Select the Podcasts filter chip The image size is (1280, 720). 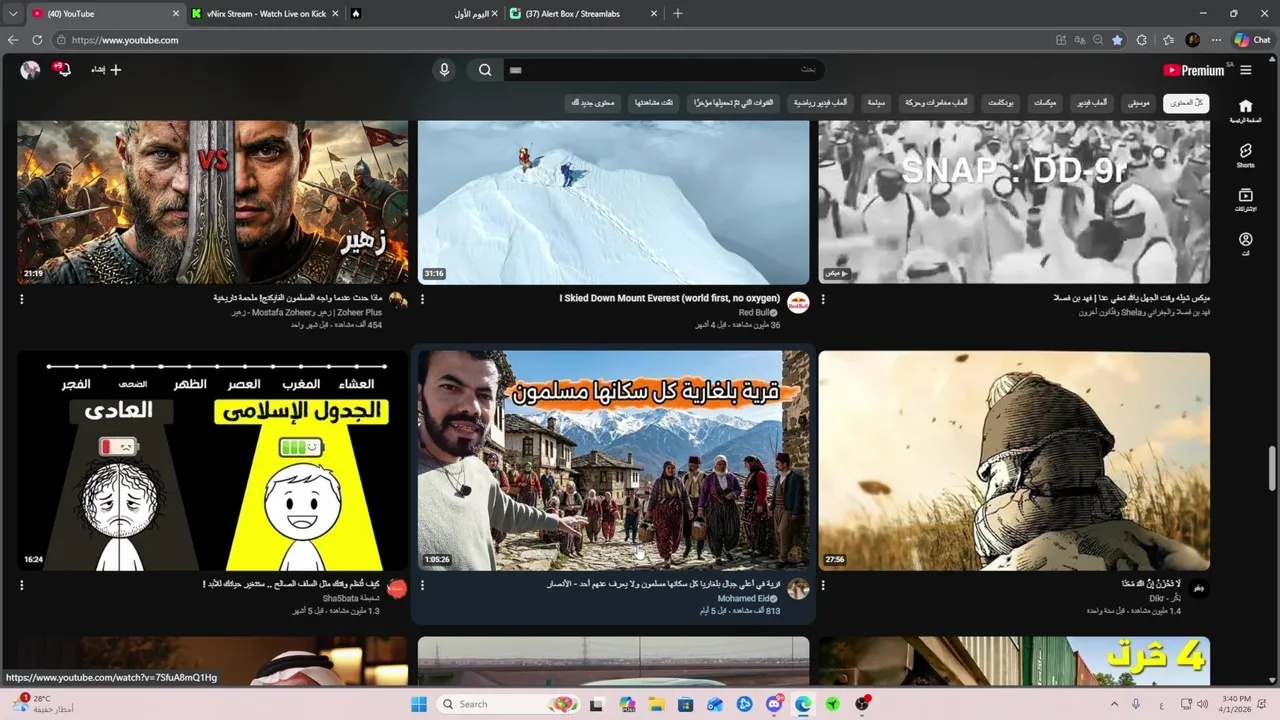click(x=1001, y=103)
